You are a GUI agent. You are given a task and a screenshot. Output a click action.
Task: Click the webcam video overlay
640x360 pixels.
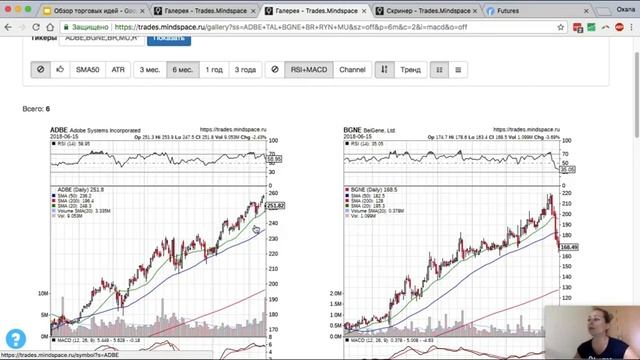[592, 333]
